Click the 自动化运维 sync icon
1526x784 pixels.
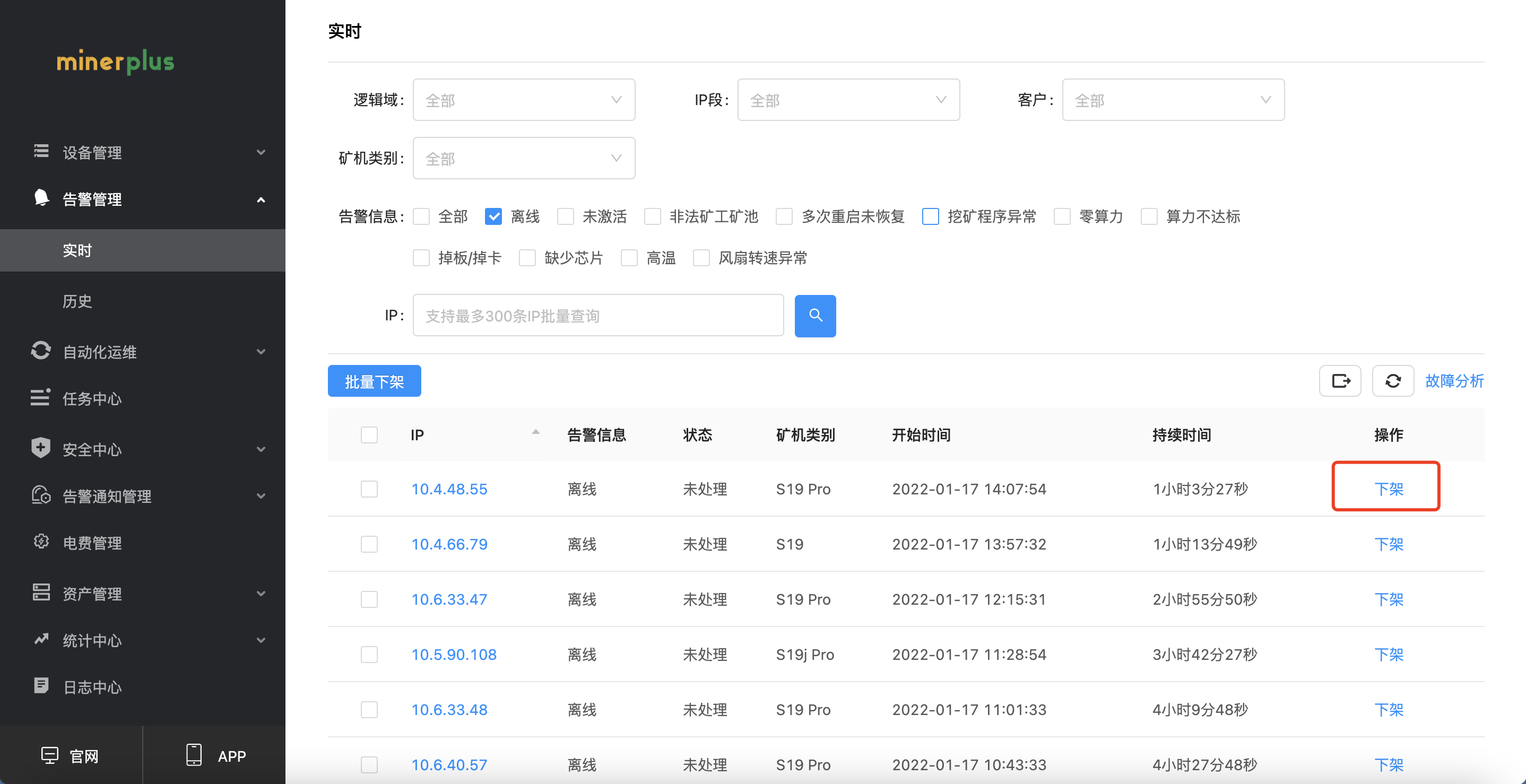[40, 351]
